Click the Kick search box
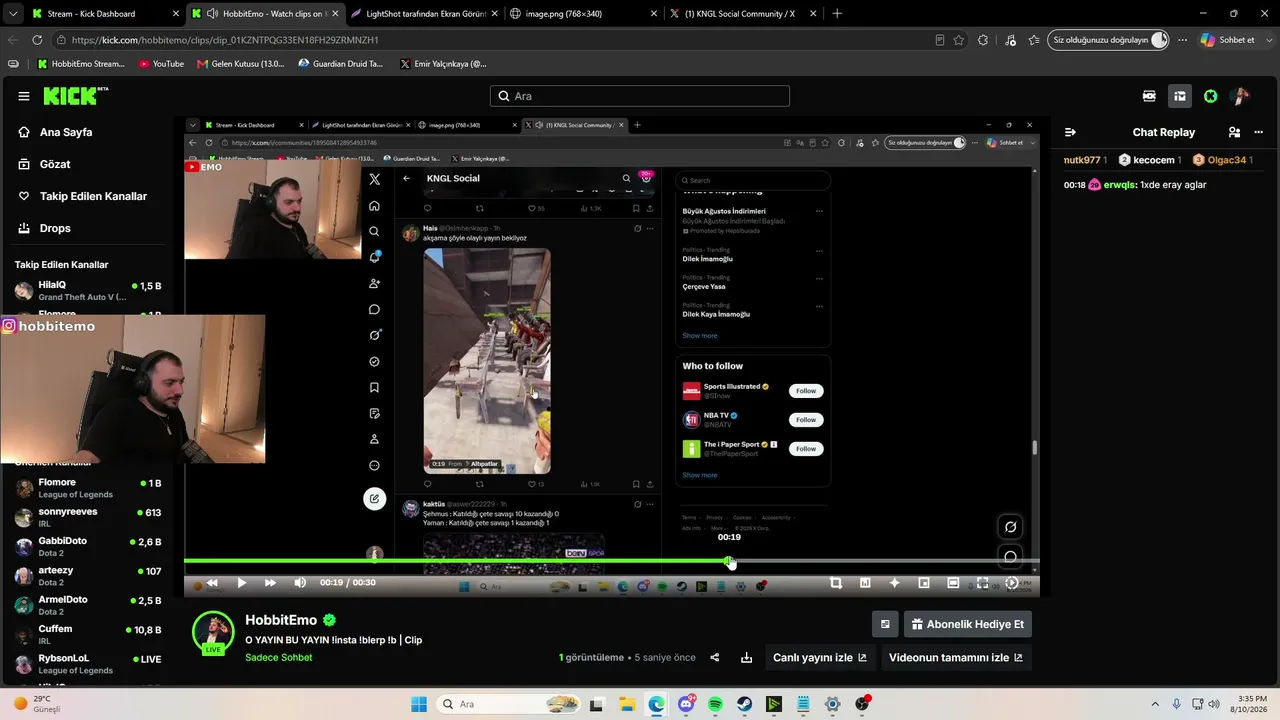Screen dimensions: 1280x720 (x=640, y=96)
